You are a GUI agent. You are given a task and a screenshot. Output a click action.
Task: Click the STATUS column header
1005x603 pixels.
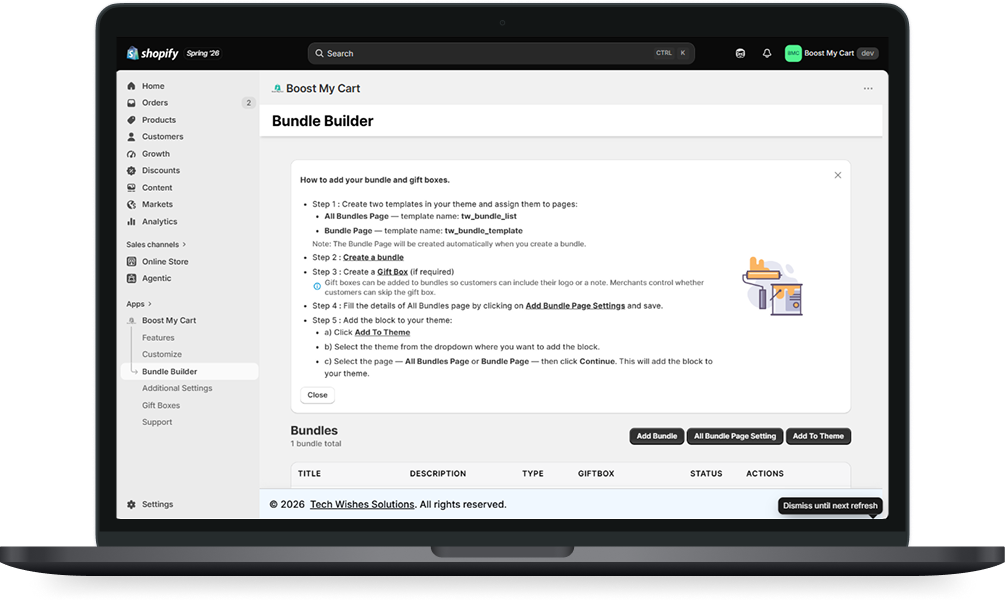[706, 474]
